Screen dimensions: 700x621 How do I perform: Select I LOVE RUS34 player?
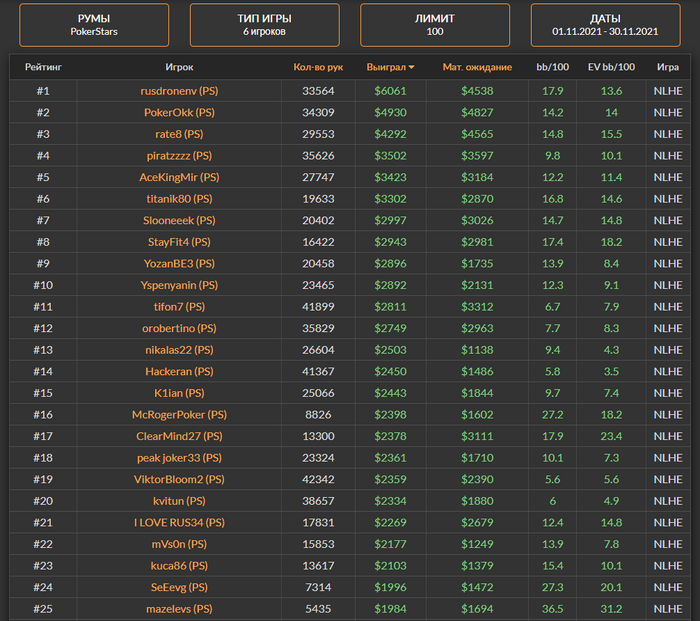click(x=179, y=522)
